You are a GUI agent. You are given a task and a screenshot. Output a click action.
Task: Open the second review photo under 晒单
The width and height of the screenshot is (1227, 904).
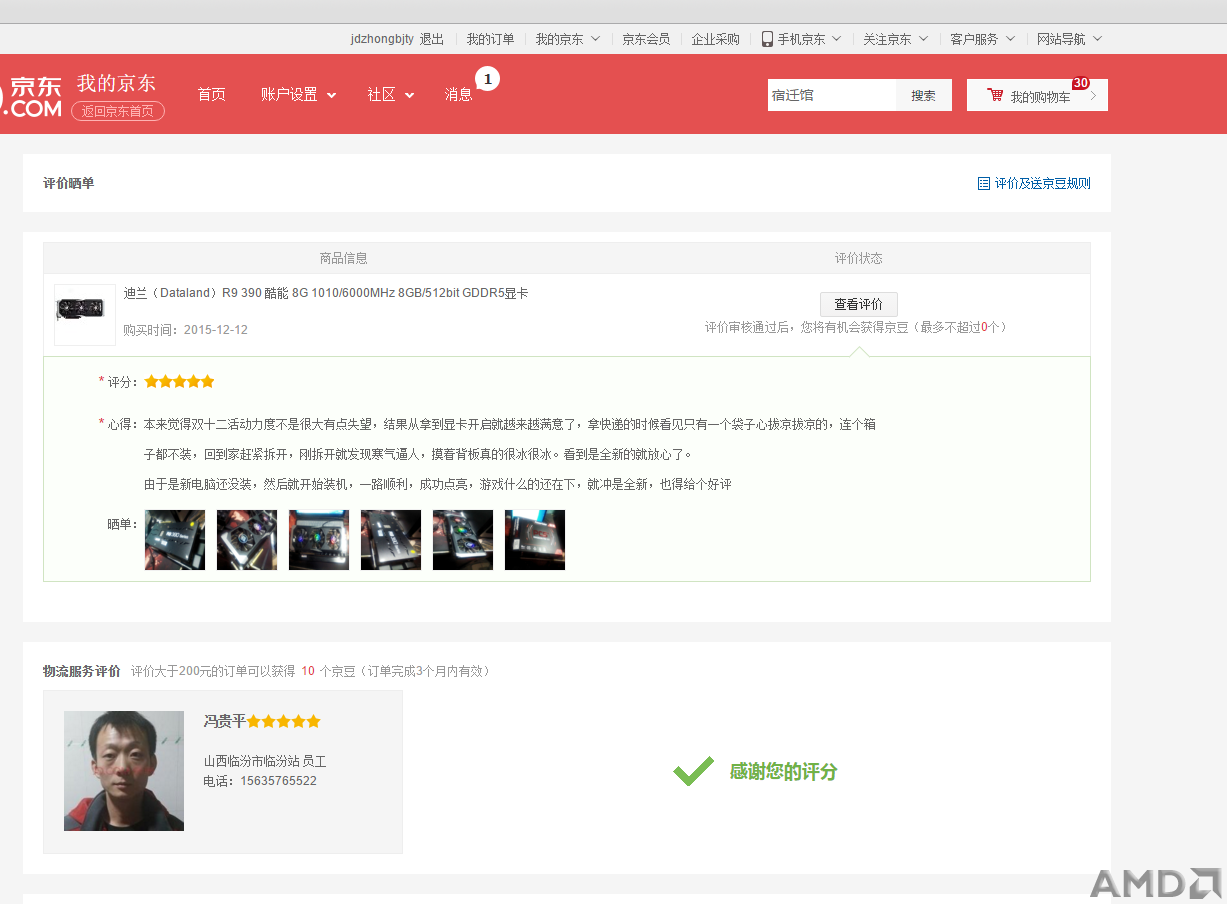(x=247, y=540)
